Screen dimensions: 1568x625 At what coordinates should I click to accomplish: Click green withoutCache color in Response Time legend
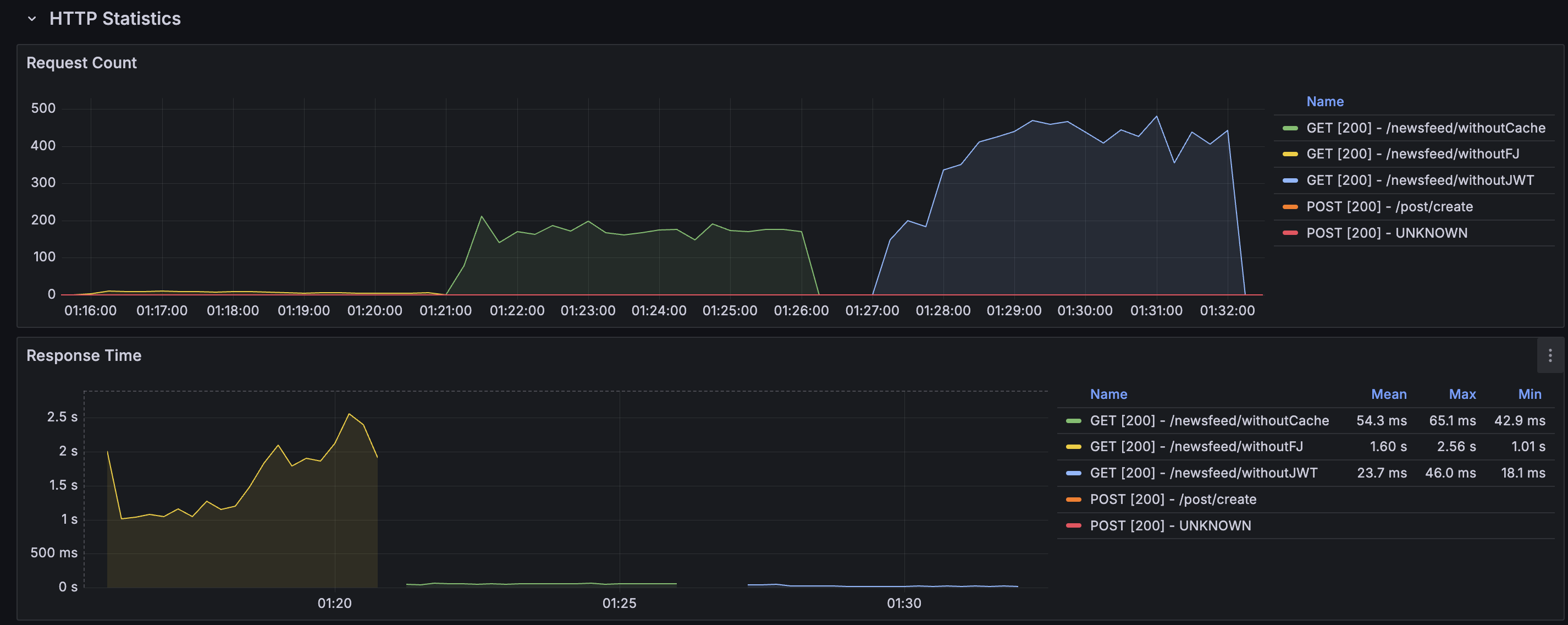click(1073, 420)
